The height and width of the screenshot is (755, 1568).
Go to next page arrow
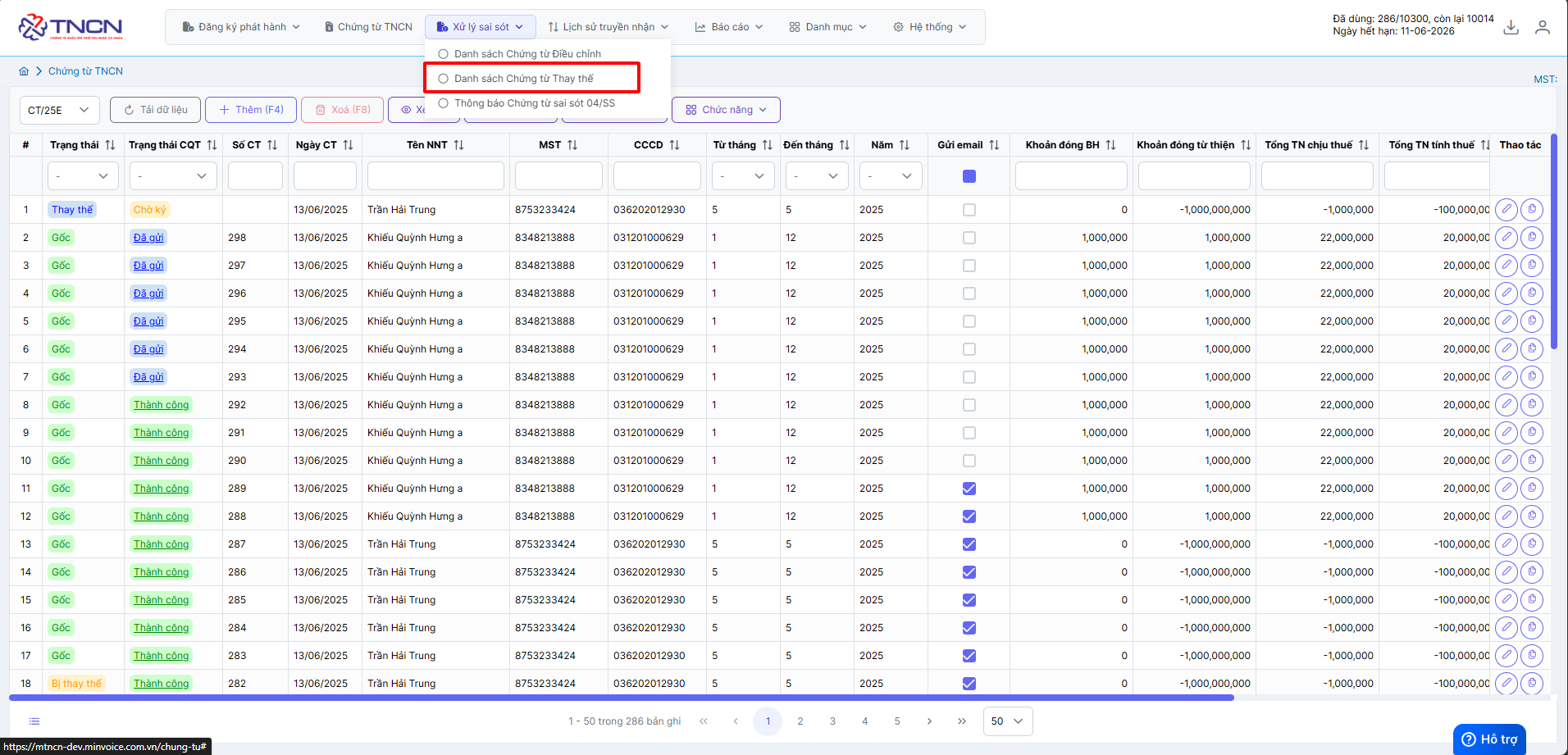929,721
